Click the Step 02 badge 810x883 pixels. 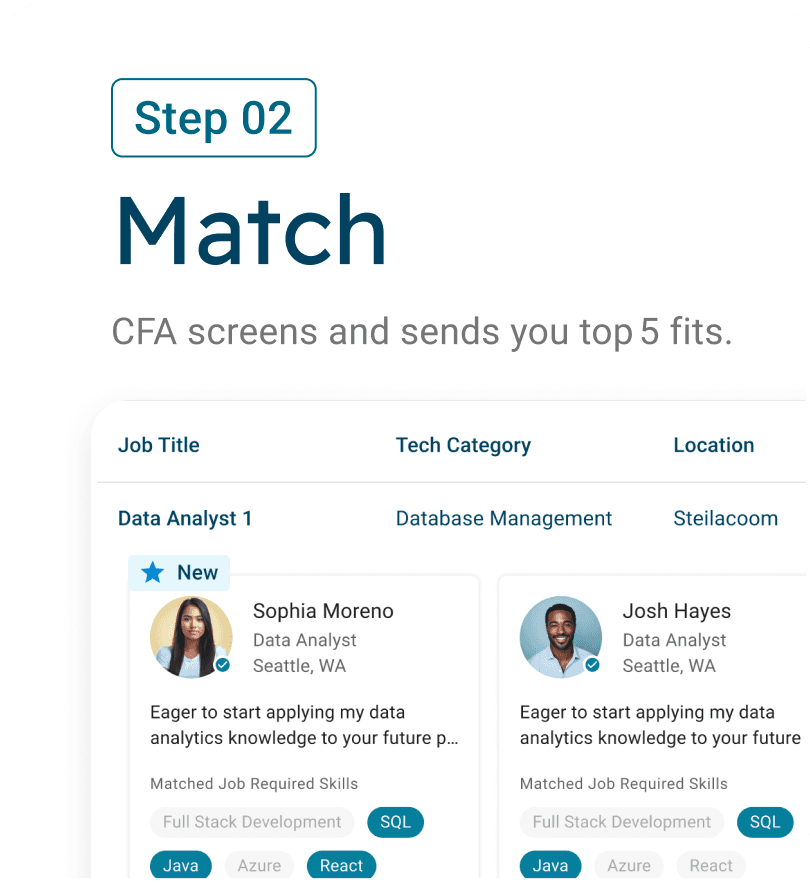(x=213, y=118)
